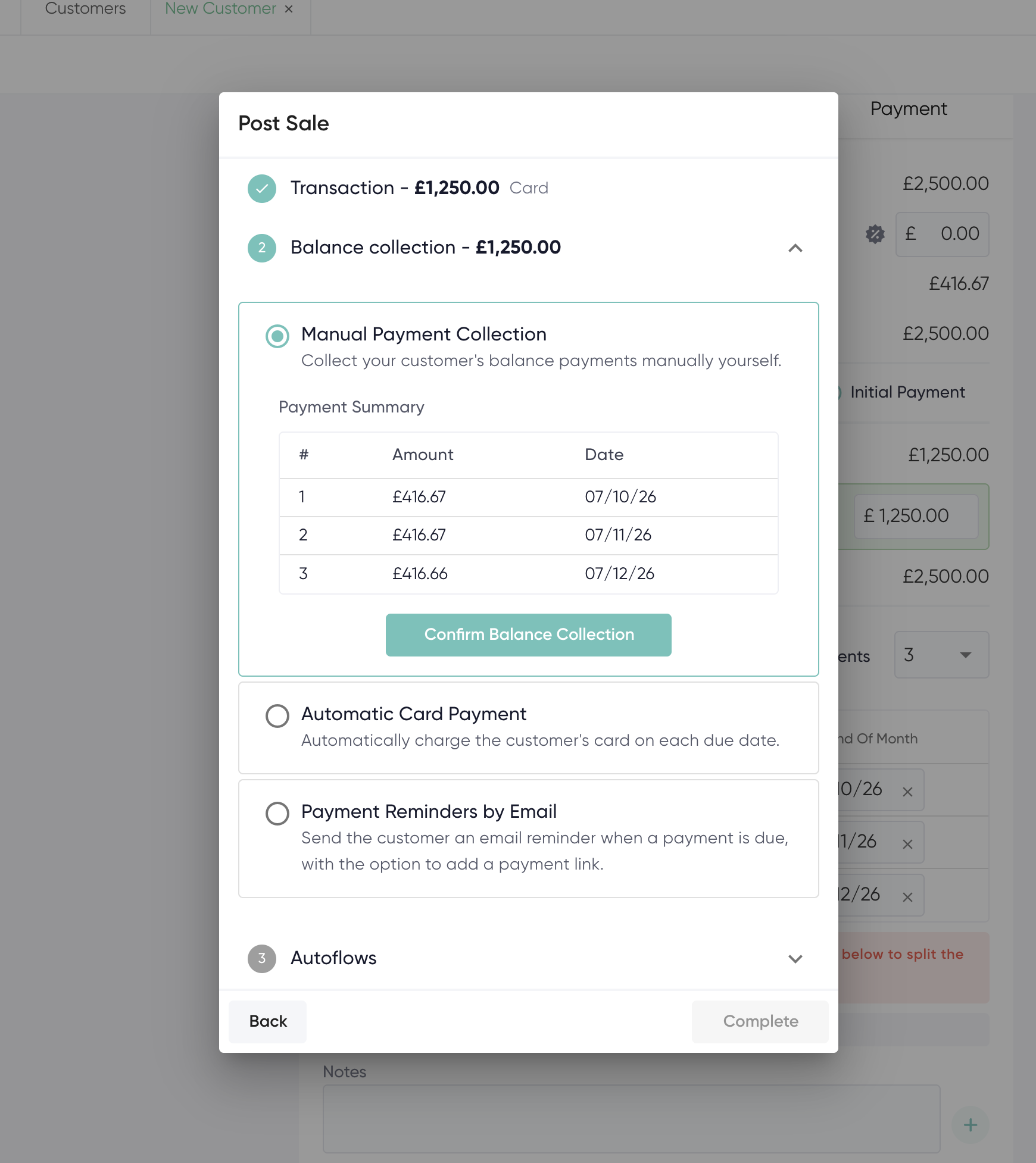Remove the 12/26 payment date
The image size is (1036, 1163).
point(907,897)
